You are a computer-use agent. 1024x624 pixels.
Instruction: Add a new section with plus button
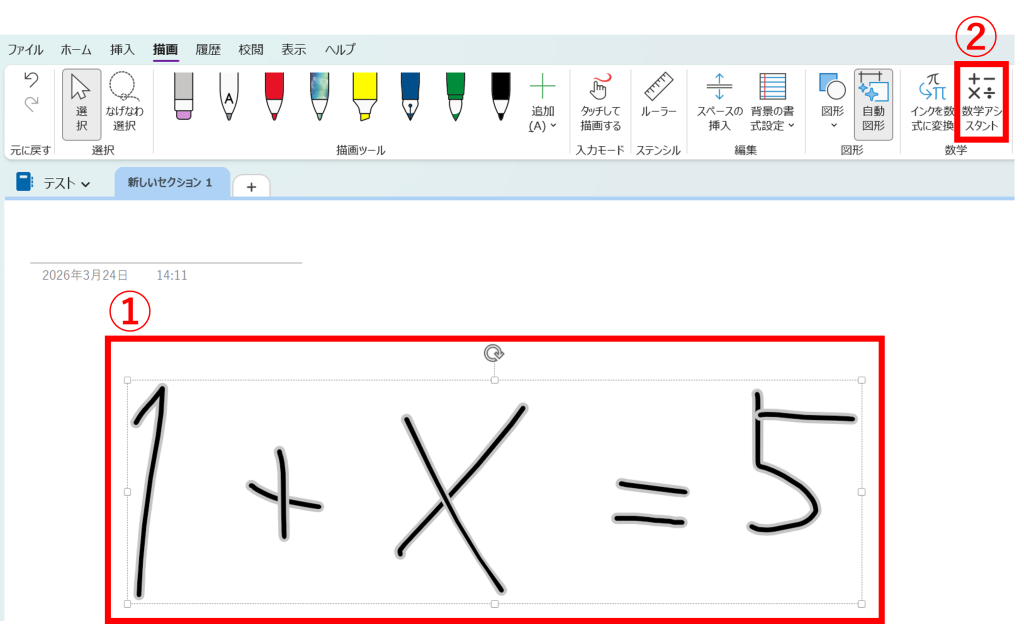pyautogui.click(x=251, y=187)
